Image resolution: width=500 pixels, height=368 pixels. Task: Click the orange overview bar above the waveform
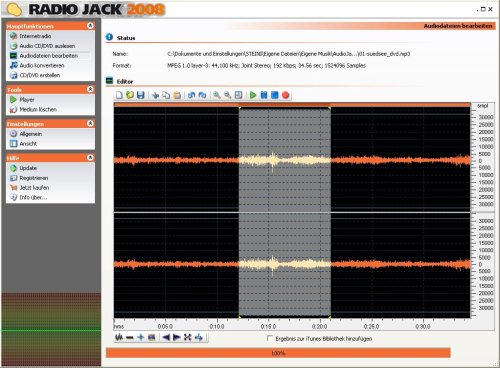coord(292,105)
